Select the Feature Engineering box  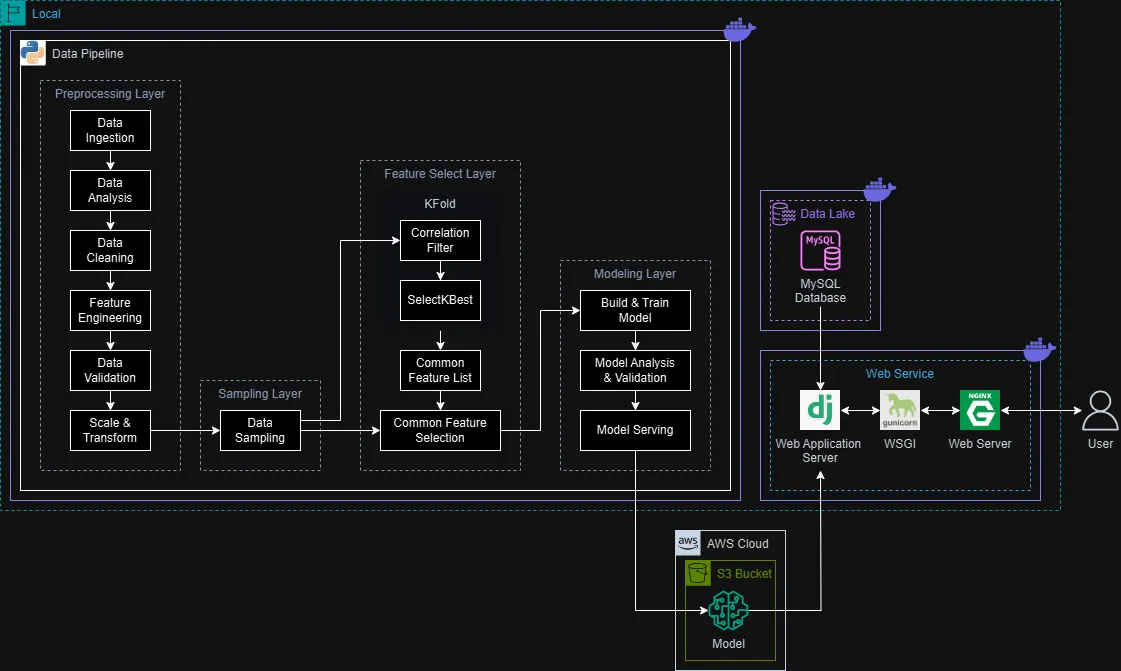pyautogui.click(x=110, y=310)
